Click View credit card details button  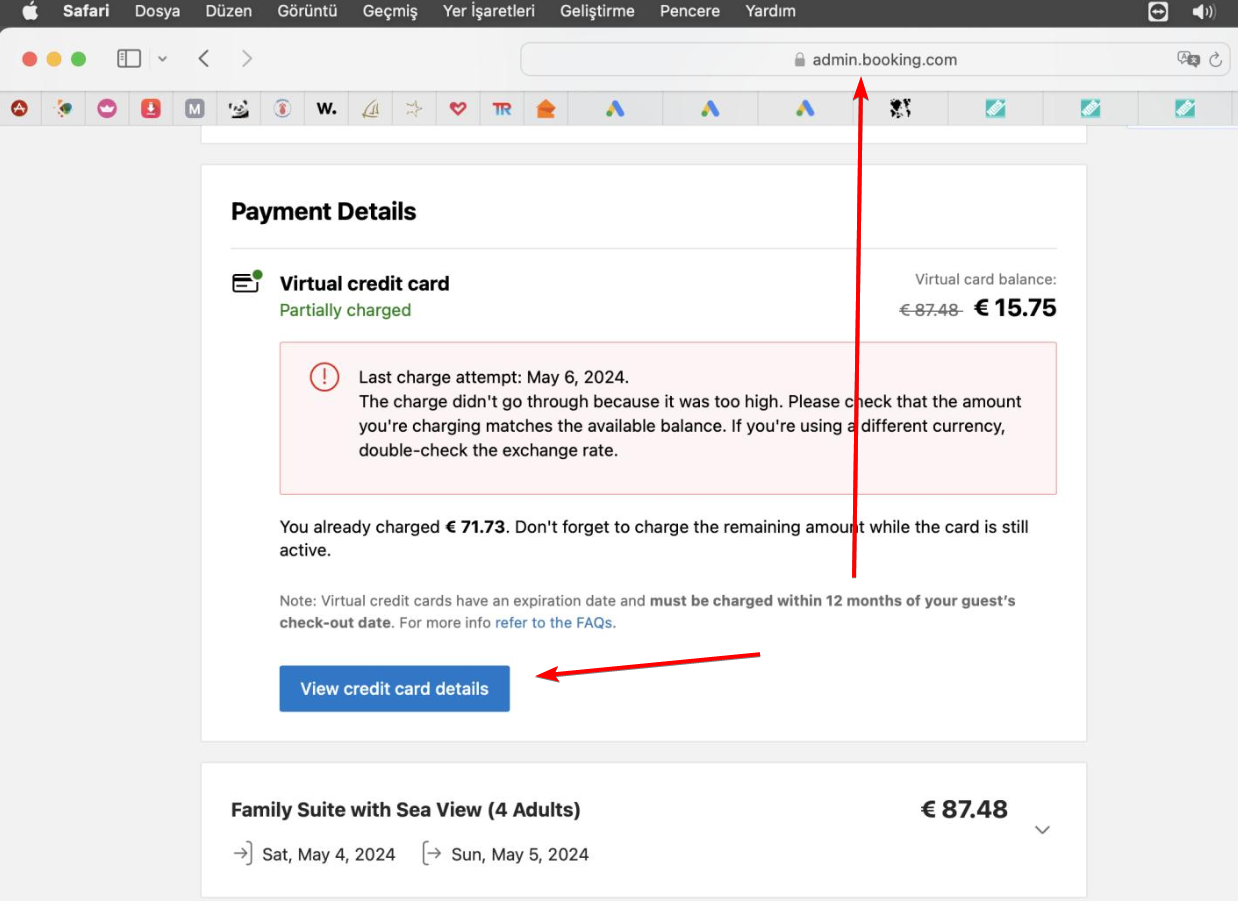394,689
